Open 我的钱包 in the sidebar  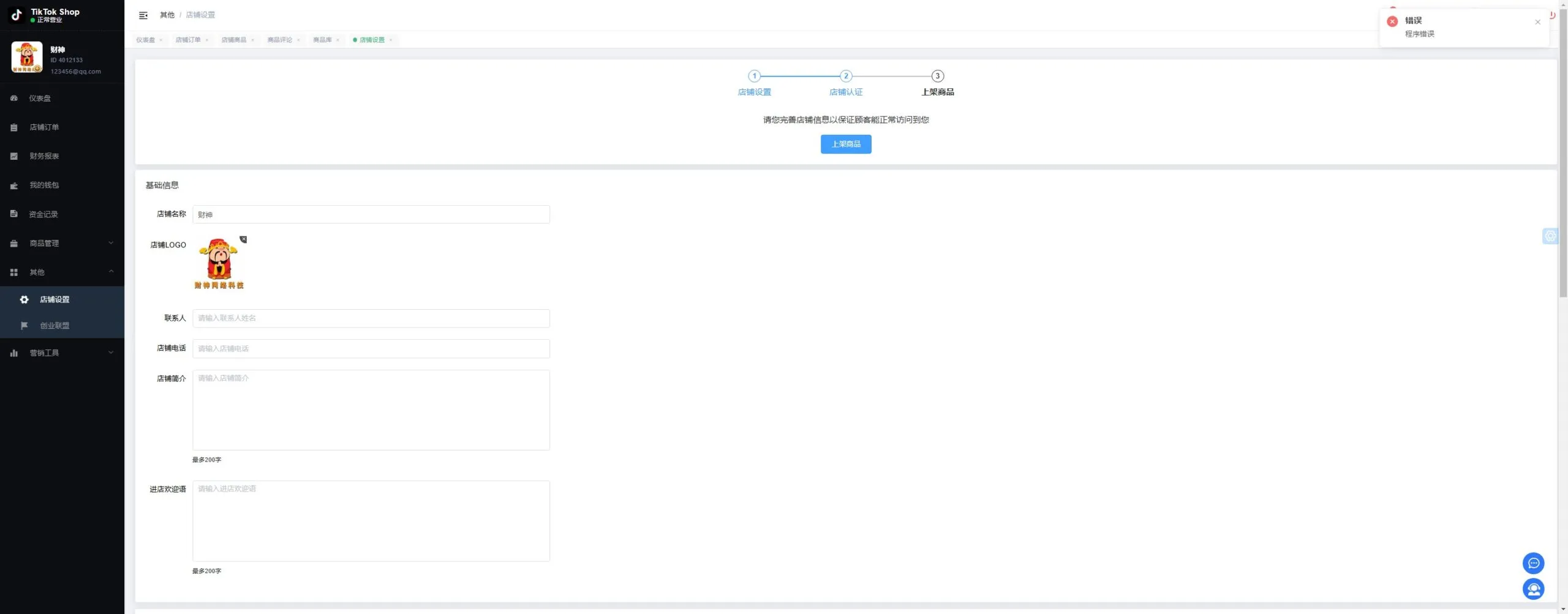(62, 185)
